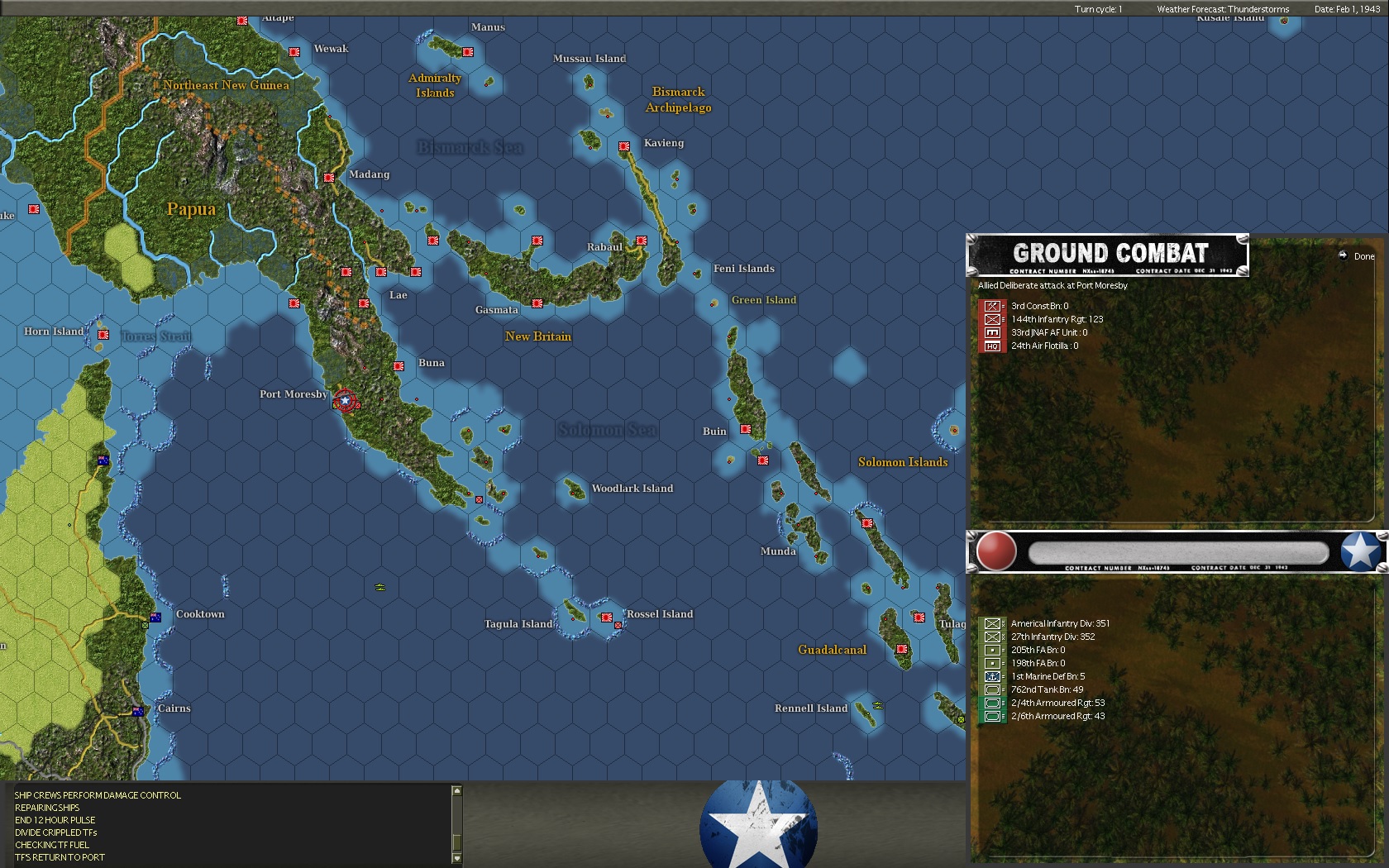Click the Allied star roundel in combat bar

point(1360,551)
